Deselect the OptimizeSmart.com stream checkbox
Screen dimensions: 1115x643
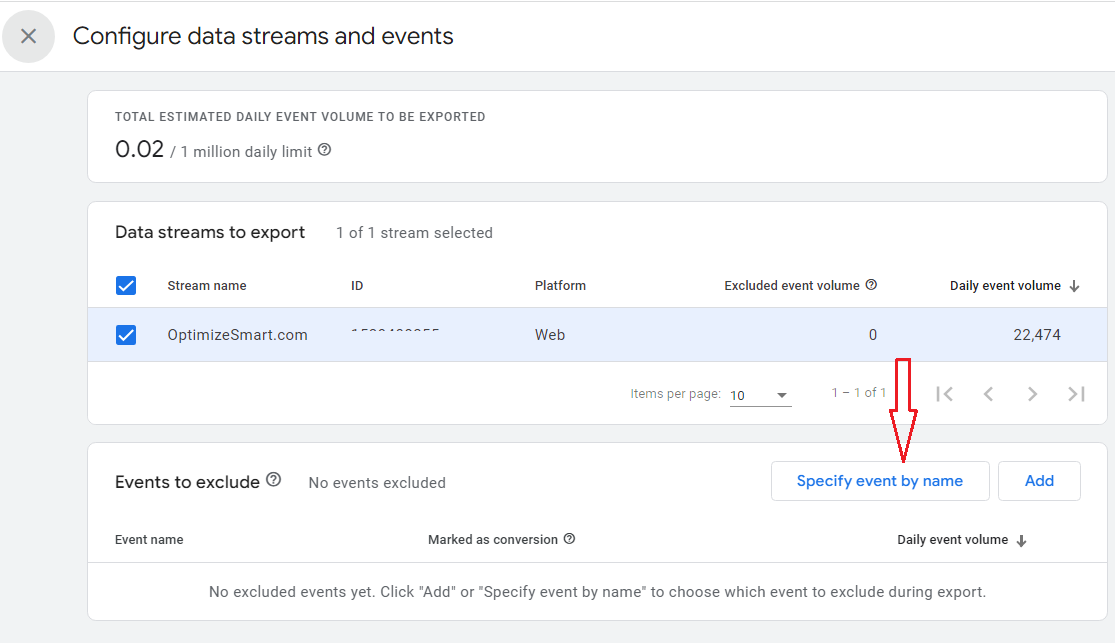click(126, 335)
